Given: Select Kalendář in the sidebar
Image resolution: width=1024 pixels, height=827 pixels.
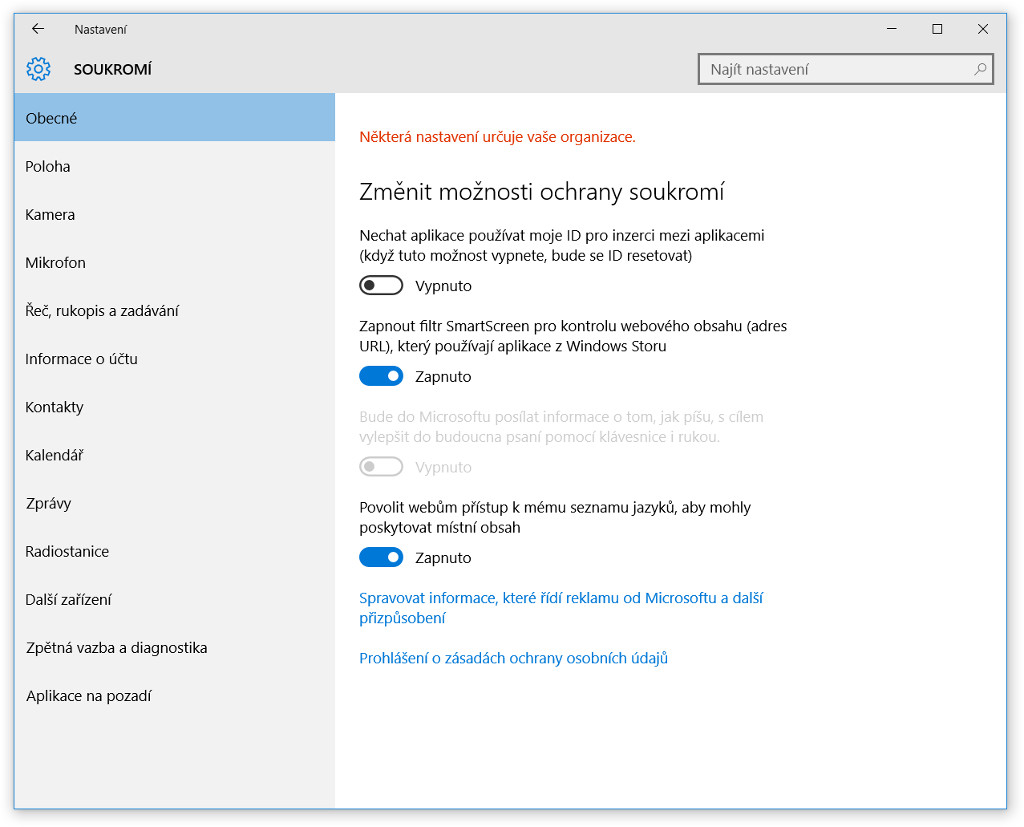Looking at the screenshot, I should pyautogui.click(x=55, y=455).
